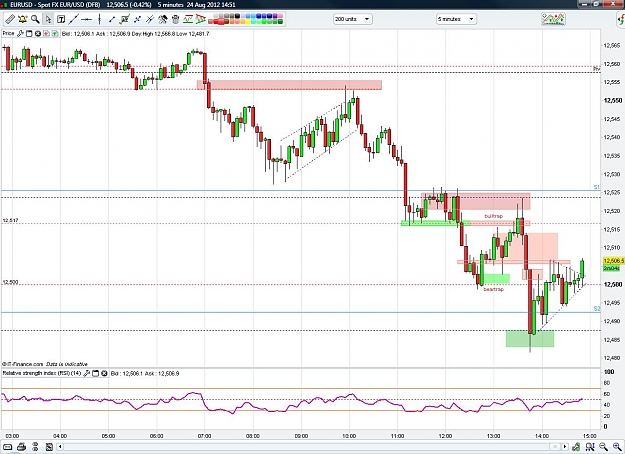Select the text annotation tool
Viewport: 625px width, 454px height.
point(61,19)
